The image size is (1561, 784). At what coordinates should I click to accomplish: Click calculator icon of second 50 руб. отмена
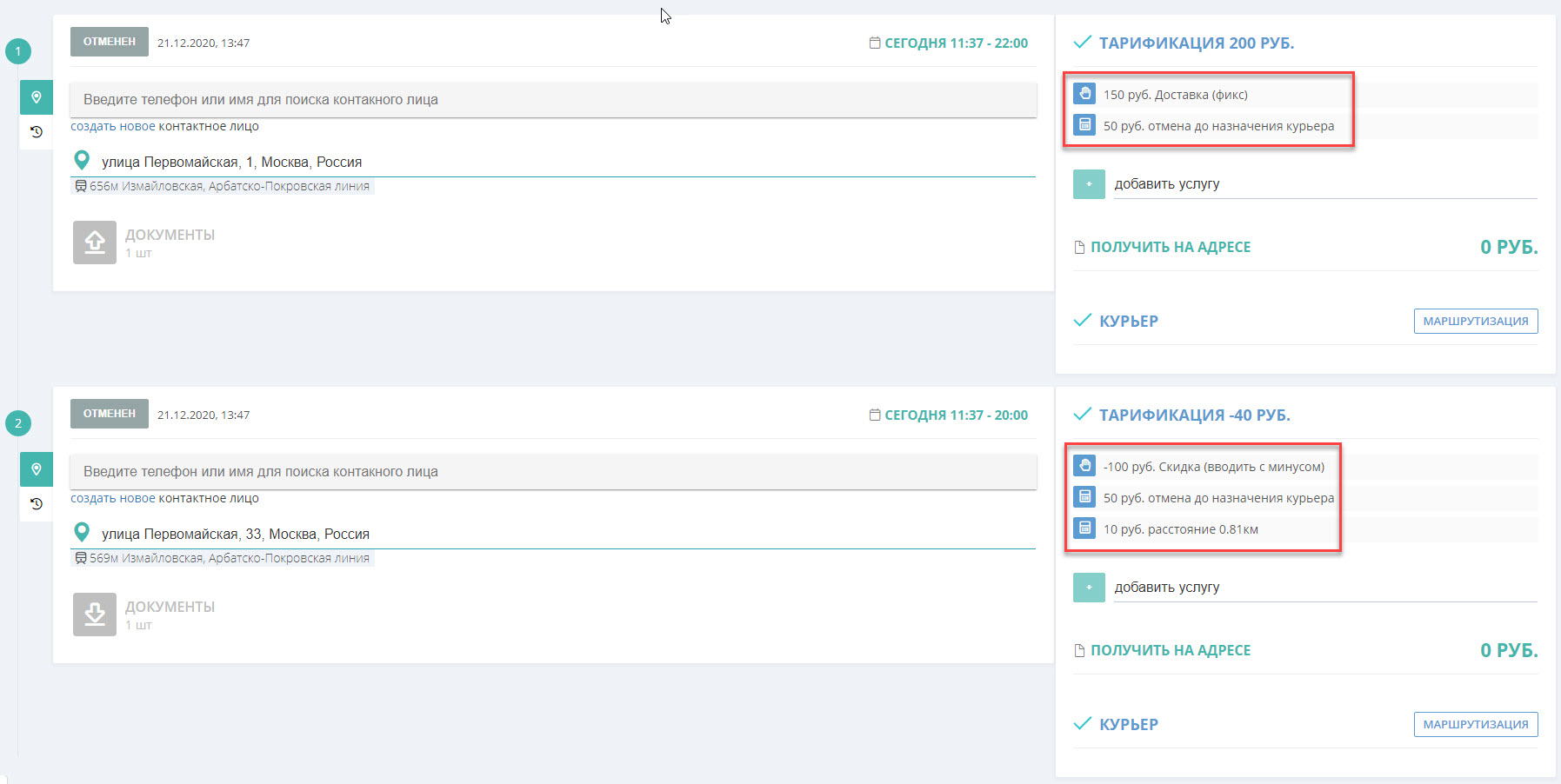(1084, 496)
